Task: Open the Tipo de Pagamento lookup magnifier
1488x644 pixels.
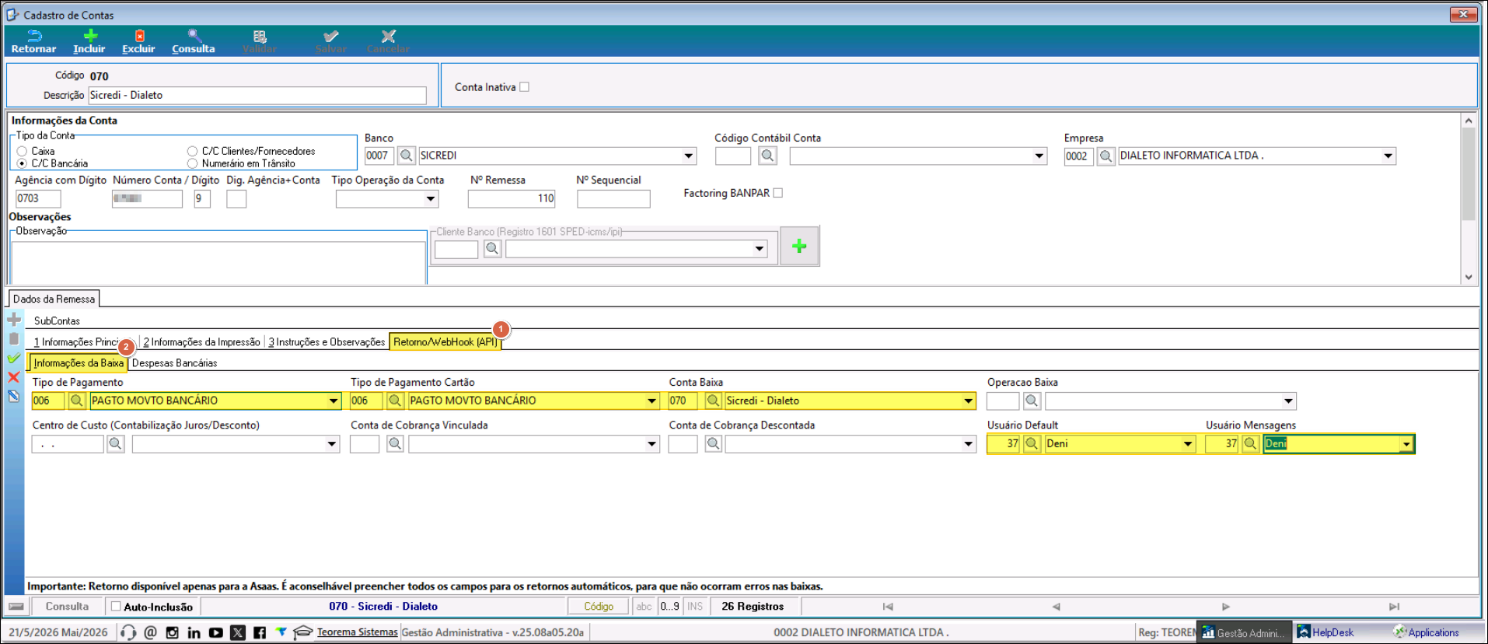Action: (77, 401)
